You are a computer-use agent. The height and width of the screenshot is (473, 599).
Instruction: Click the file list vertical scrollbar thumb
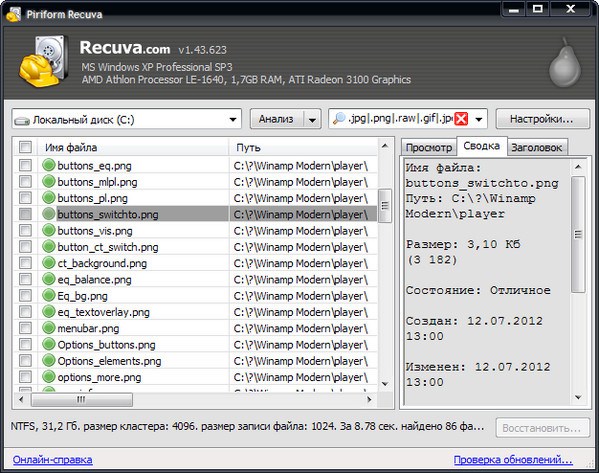click(385, 206)
